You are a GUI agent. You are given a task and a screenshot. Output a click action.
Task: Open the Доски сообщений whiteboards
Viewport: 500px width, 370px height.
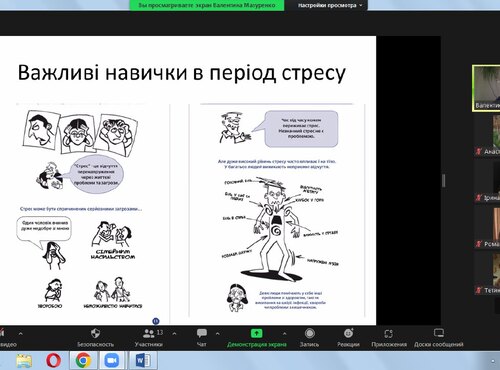coord(439,337)
